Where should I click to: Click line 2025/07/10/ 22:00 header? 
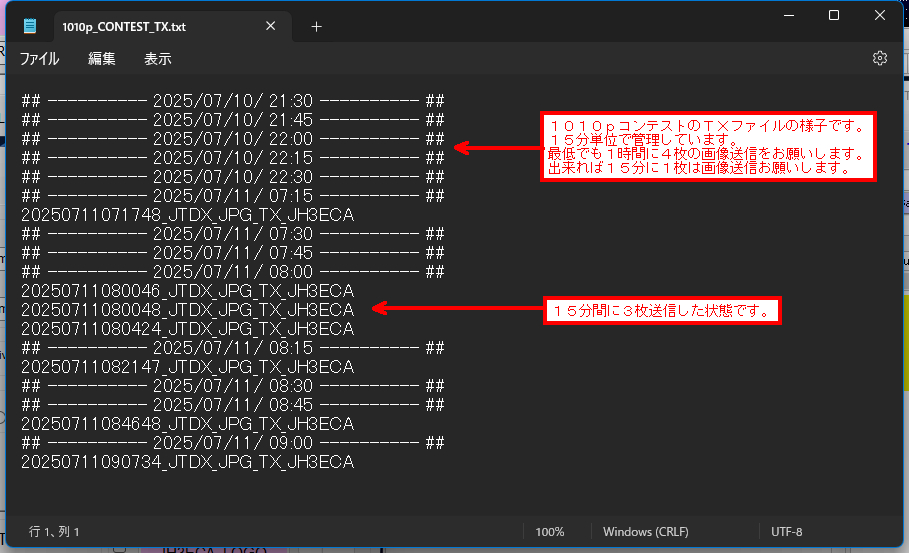(232, 139)
